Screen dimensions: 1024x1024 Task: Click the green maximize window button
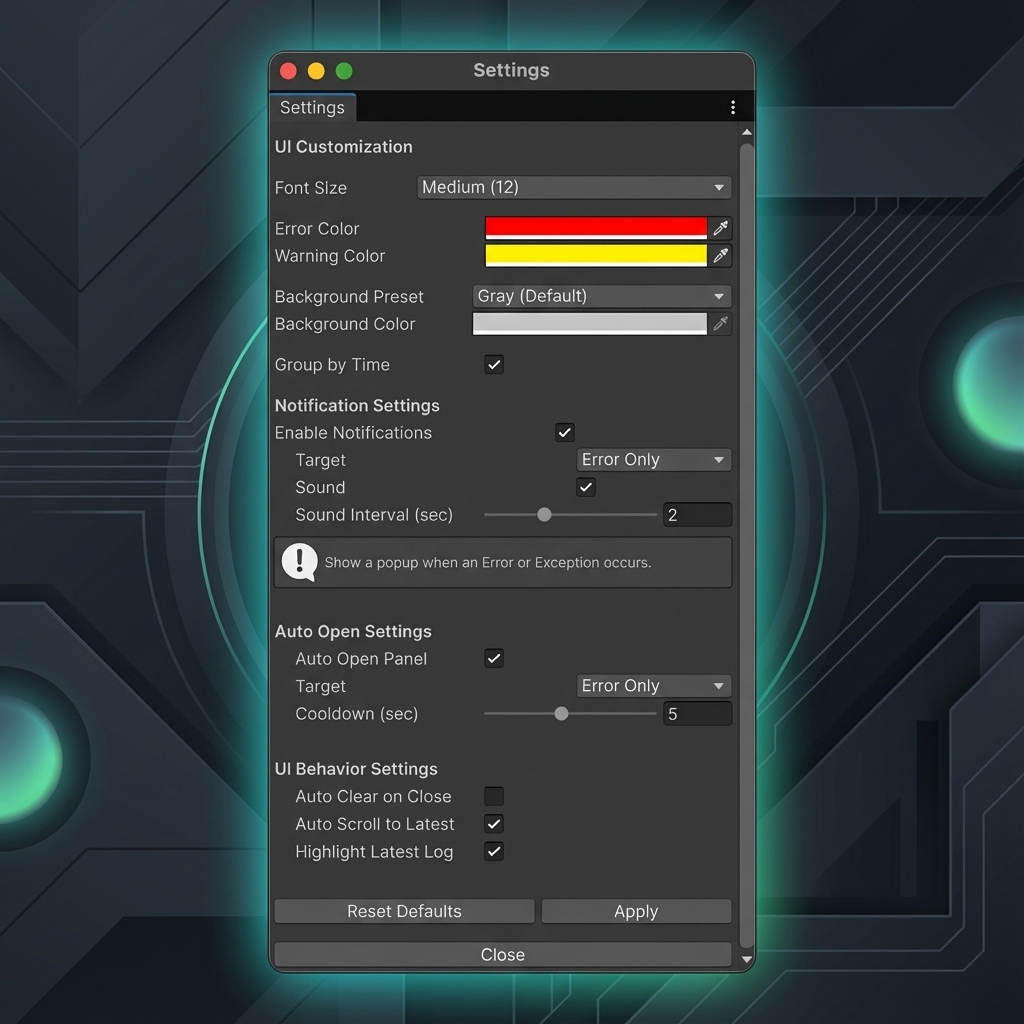(x=344, y=71)
